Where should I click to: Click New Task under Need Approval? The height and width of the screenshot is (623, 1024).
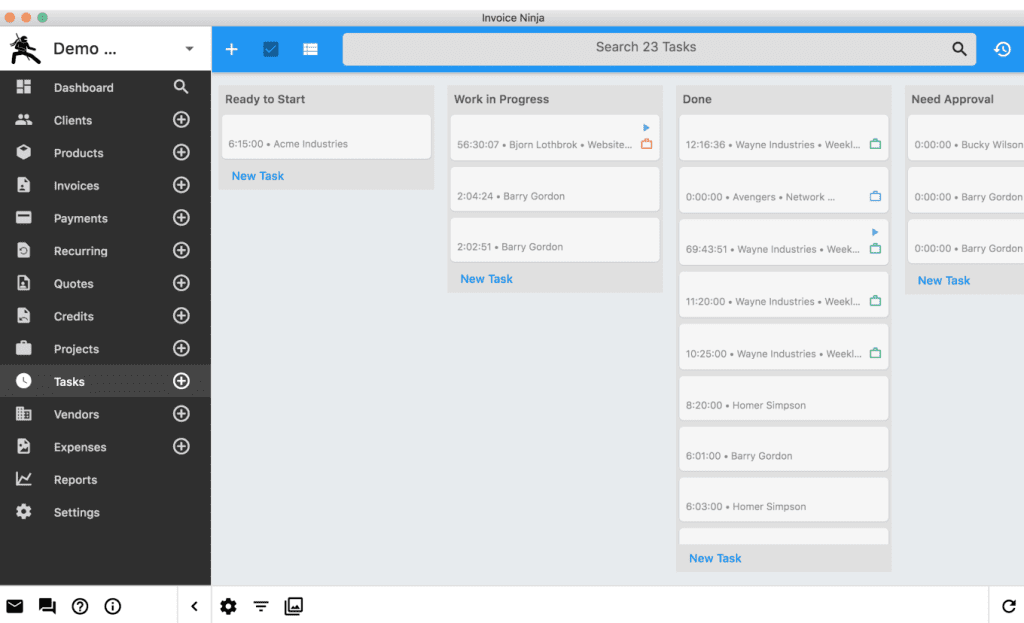coord(944,280)
